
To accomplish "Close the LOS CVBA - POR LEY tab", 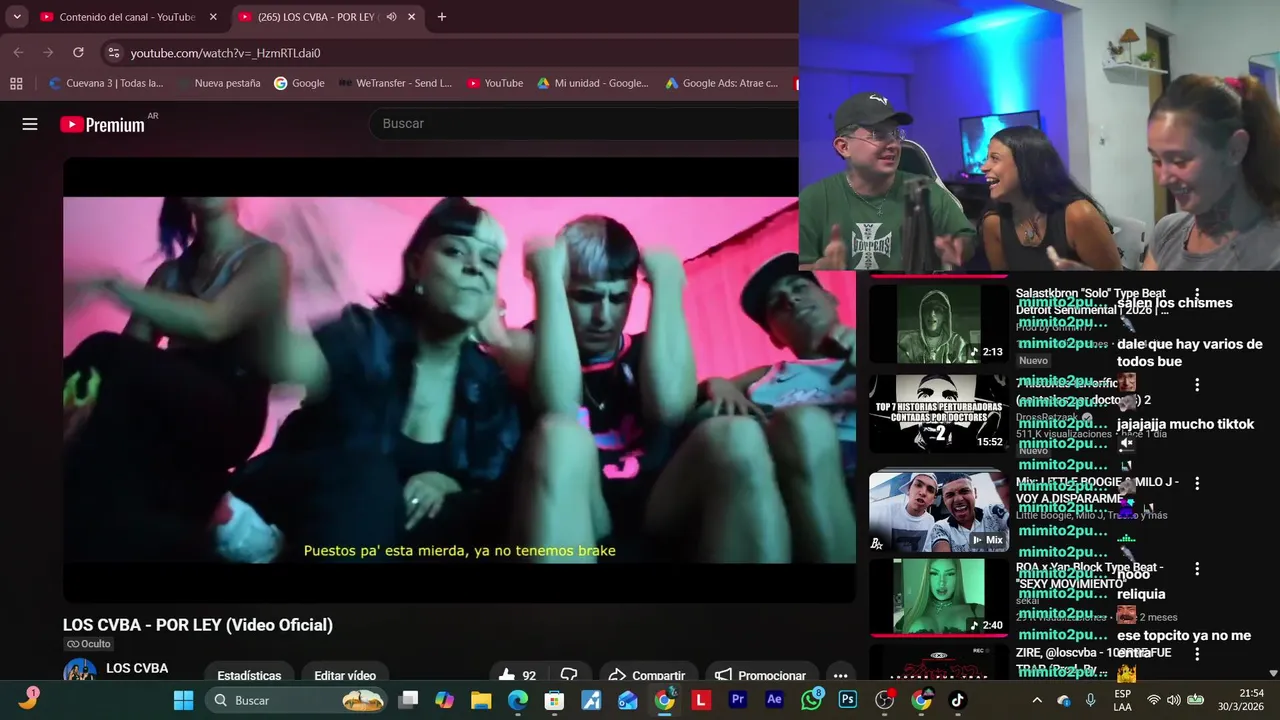I will (x=411, y=17).
